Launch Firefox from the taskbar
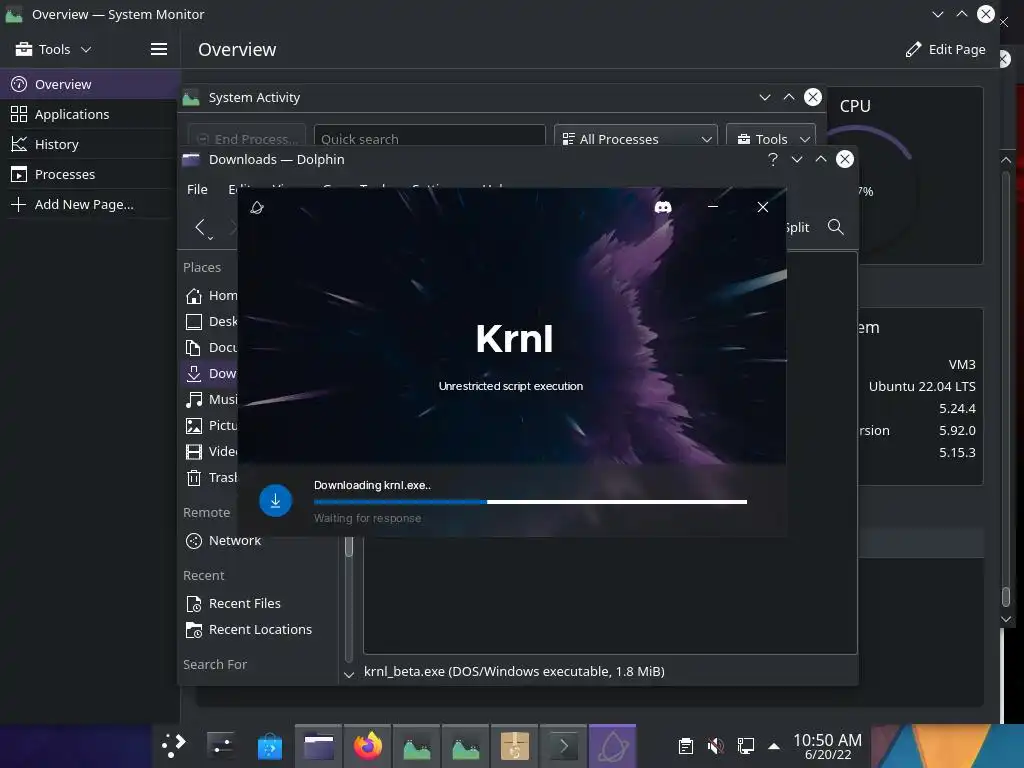 [x=368, y=745]
